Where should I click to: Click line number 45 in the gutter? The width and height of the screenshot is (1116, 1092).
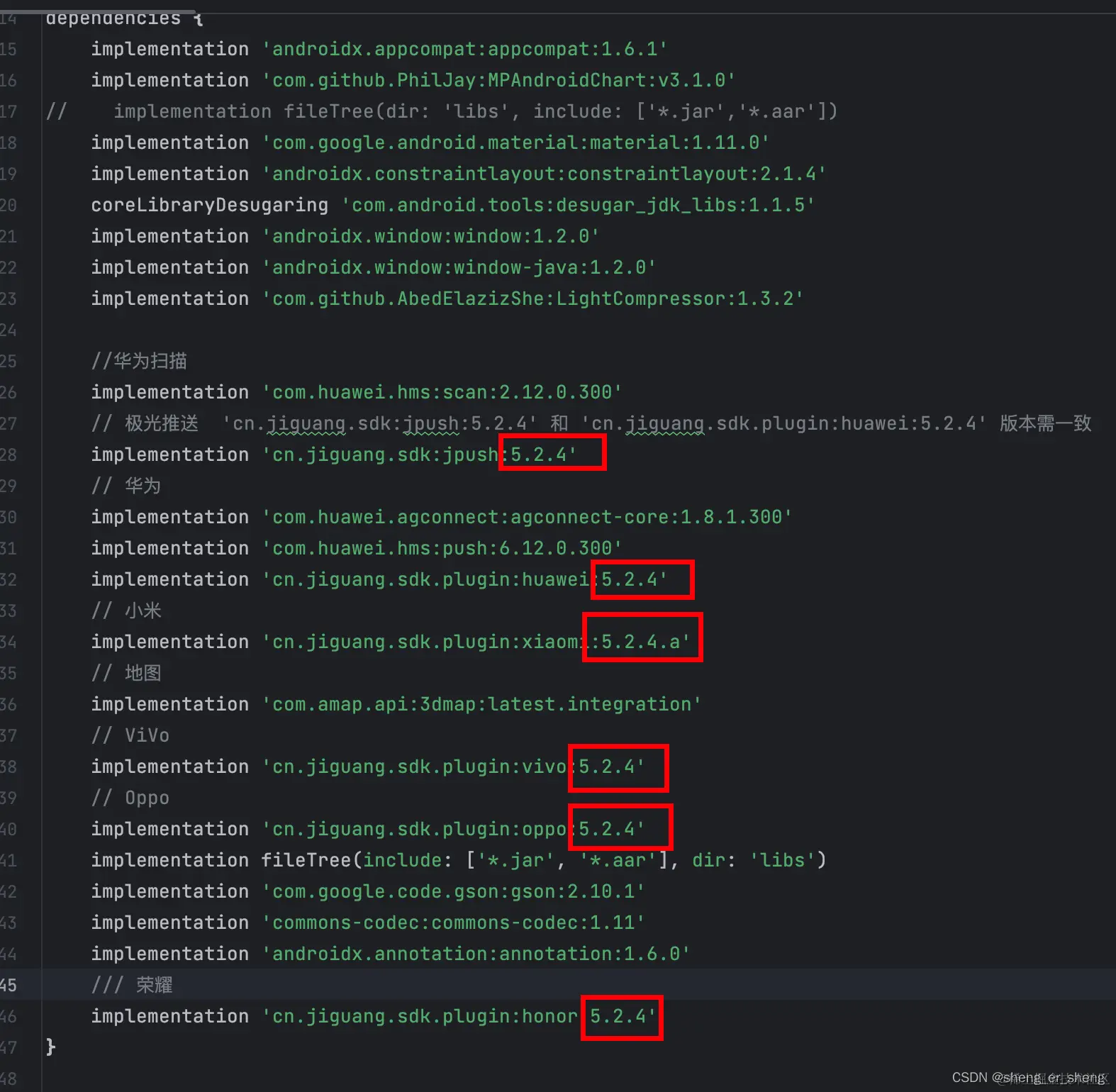(9, 985)
